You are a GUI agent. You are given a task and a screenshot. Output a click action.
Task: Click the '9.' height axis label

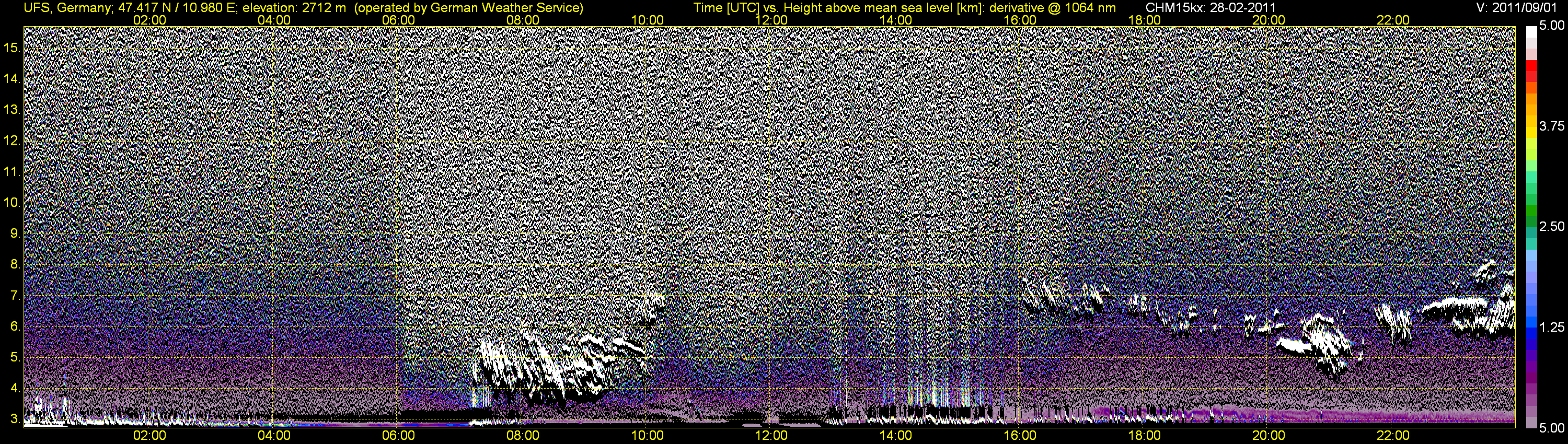(x=15, y=233)
